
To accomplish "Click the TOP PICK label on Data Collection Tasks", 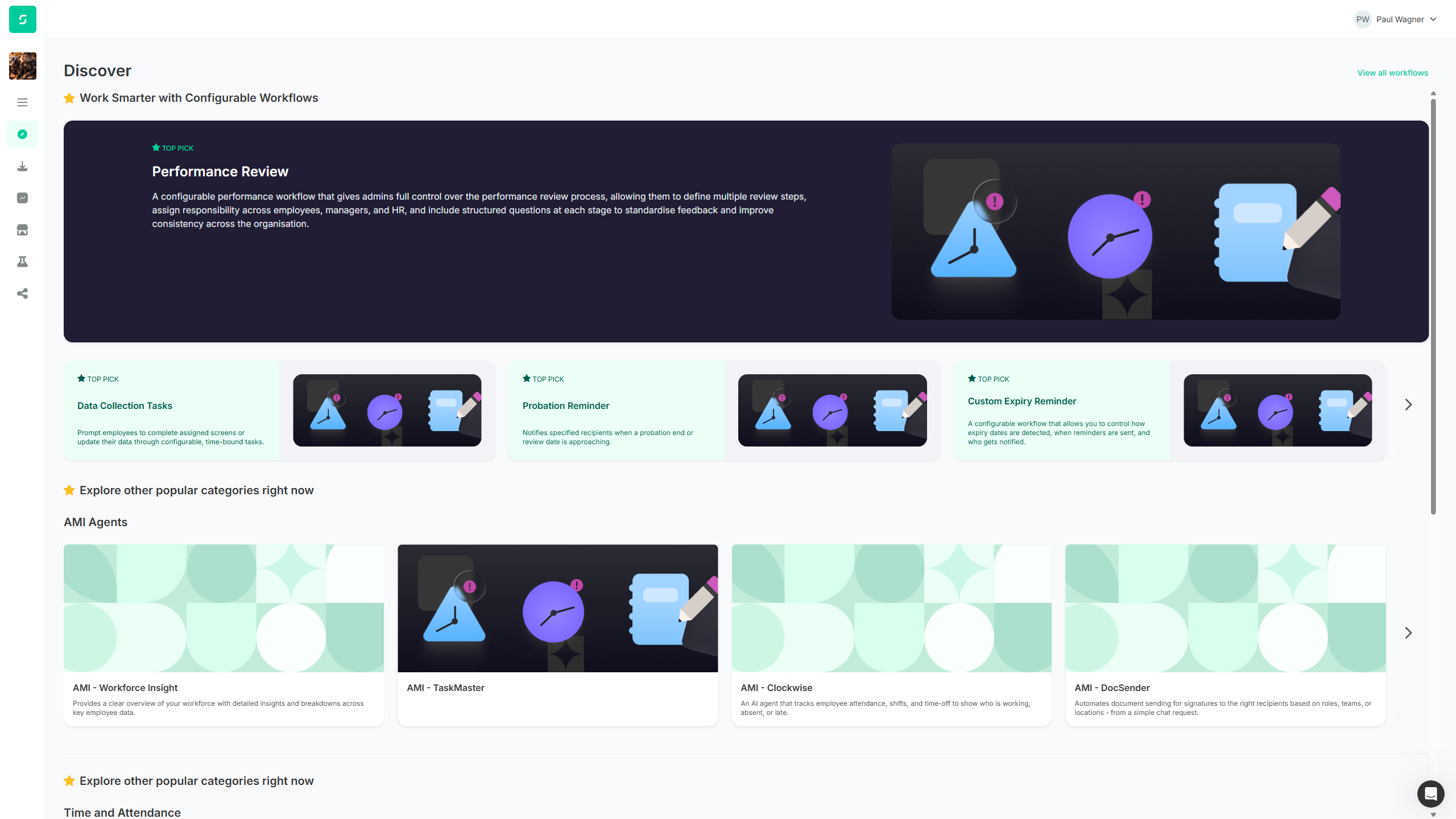I will [98, 379].
